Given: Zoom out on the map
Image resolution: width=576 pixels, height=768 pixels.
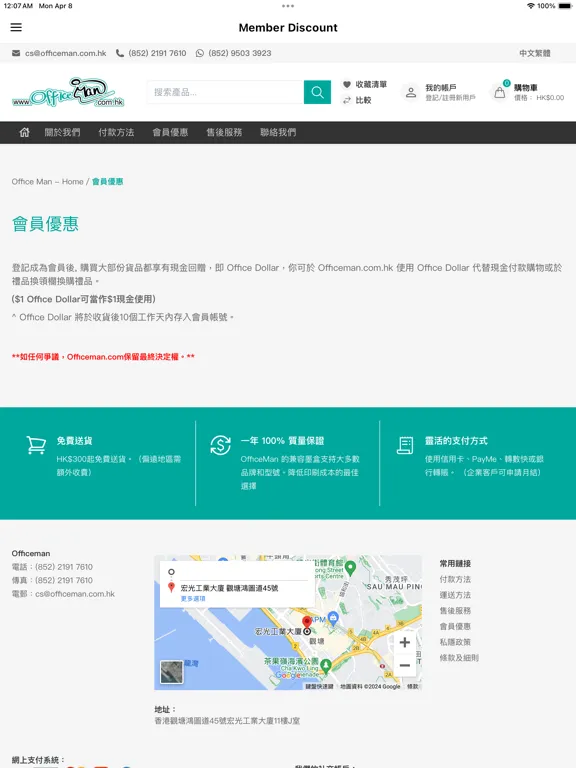Looking at the screenshot, I should coord(405,665).
